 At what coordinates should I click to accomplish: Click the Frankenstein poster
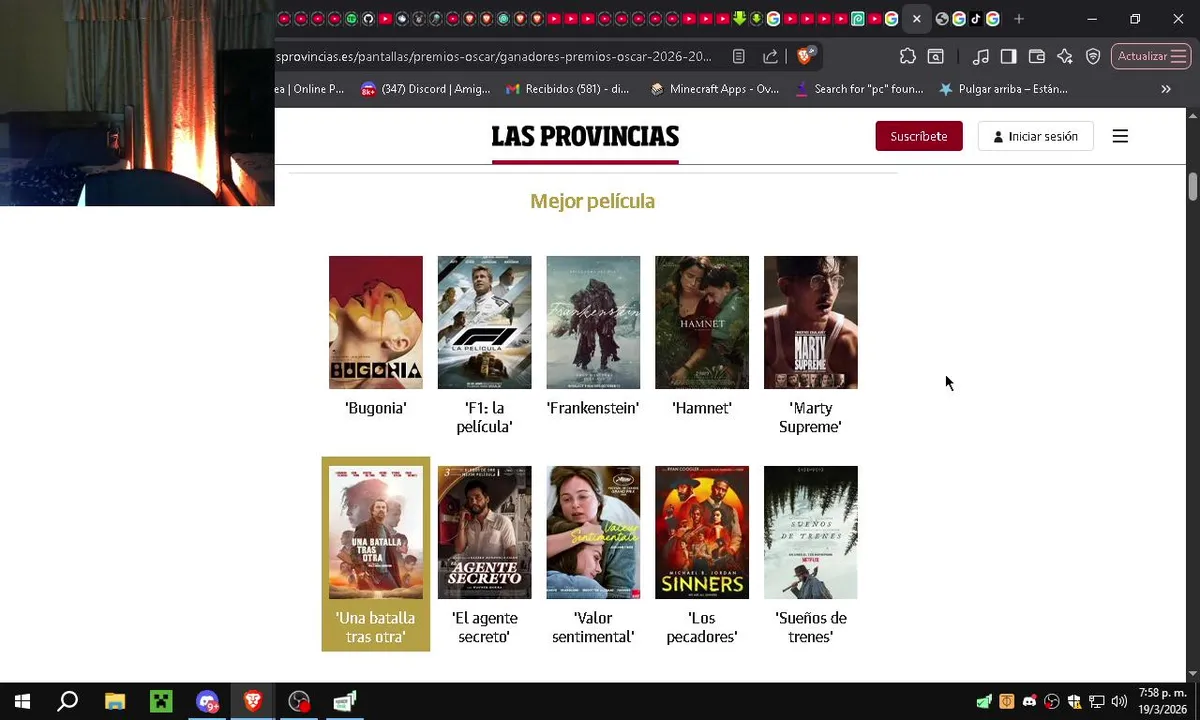tap(593, 322)
